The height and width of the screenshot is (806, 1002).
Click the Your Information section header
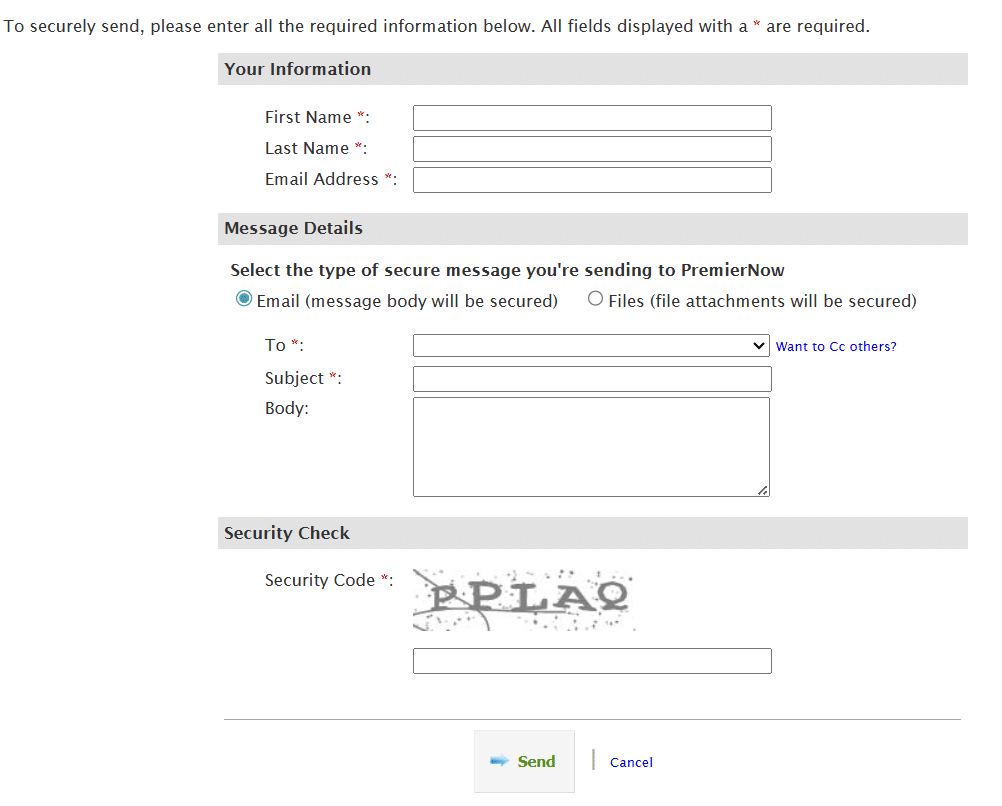click(298, 69)
